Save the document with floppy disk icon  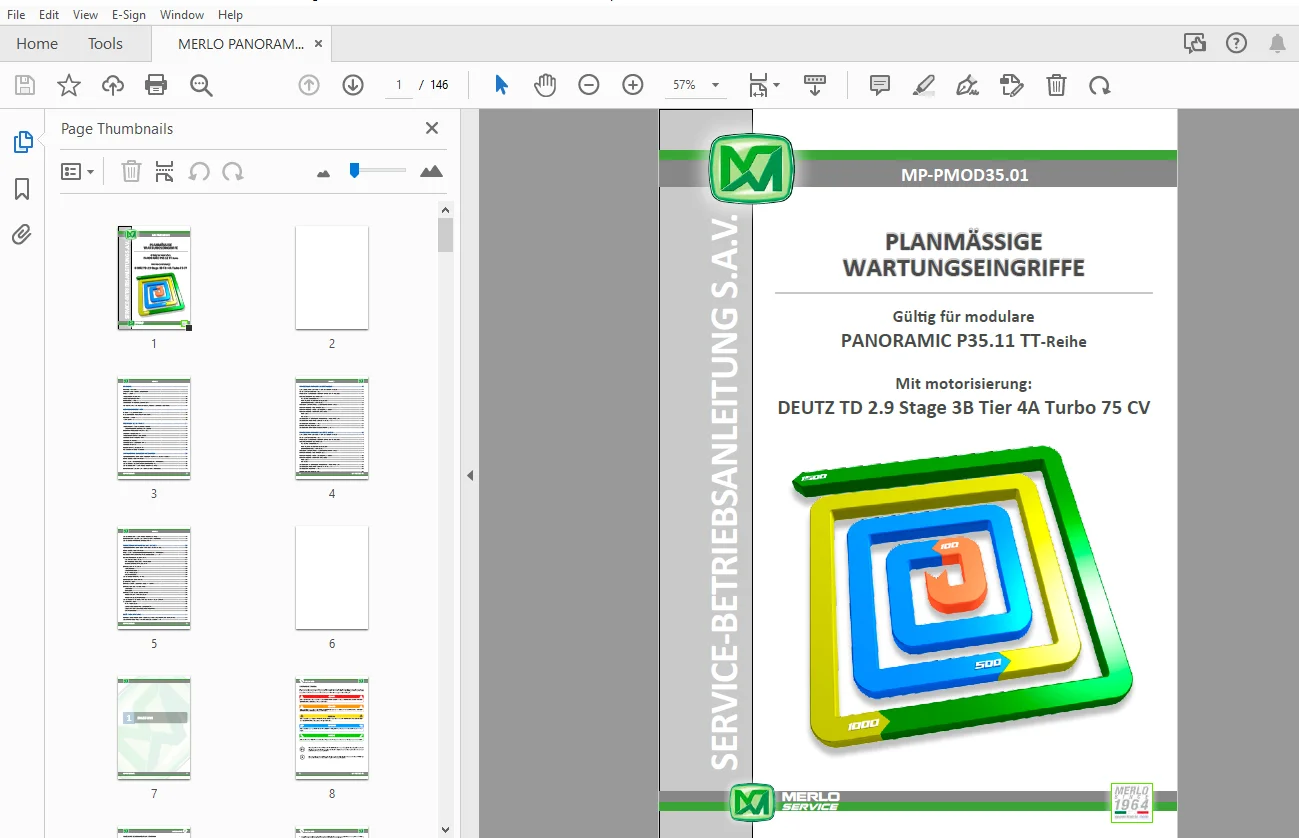tap(25, 85)
